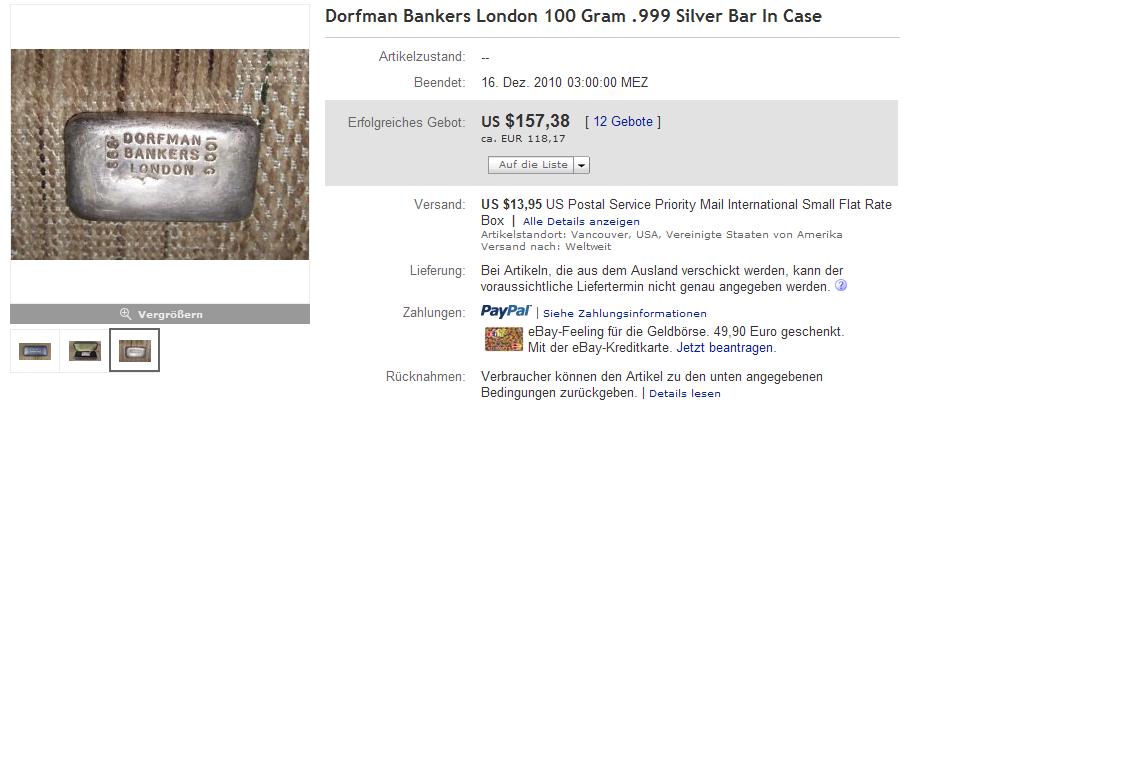Click the Beendet end date text
The width and height of the screenshot is (1148, 768).
564,83
